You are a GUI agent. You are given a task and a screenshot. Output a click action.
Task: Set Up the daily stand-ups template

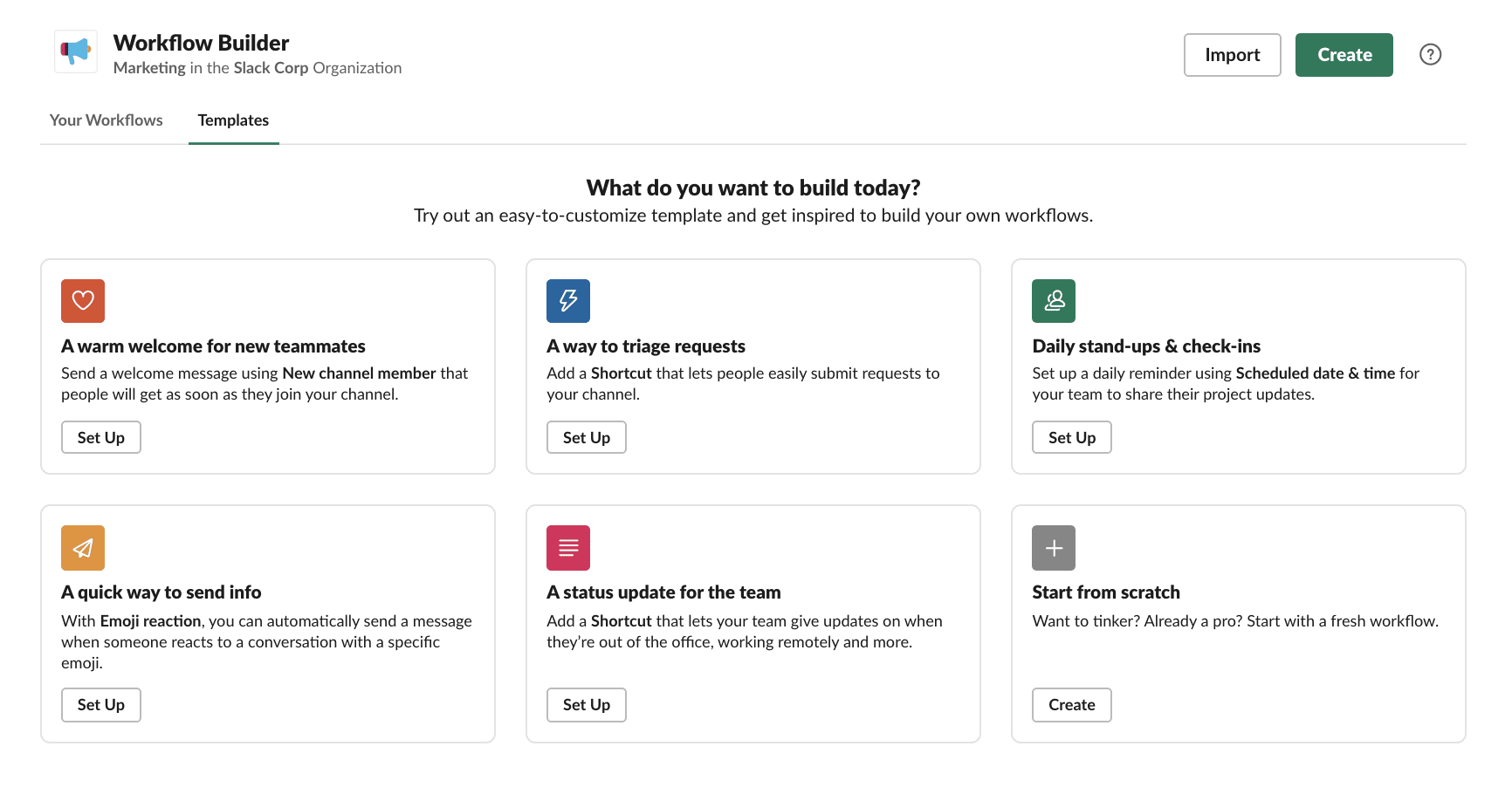click(1071, 436)
